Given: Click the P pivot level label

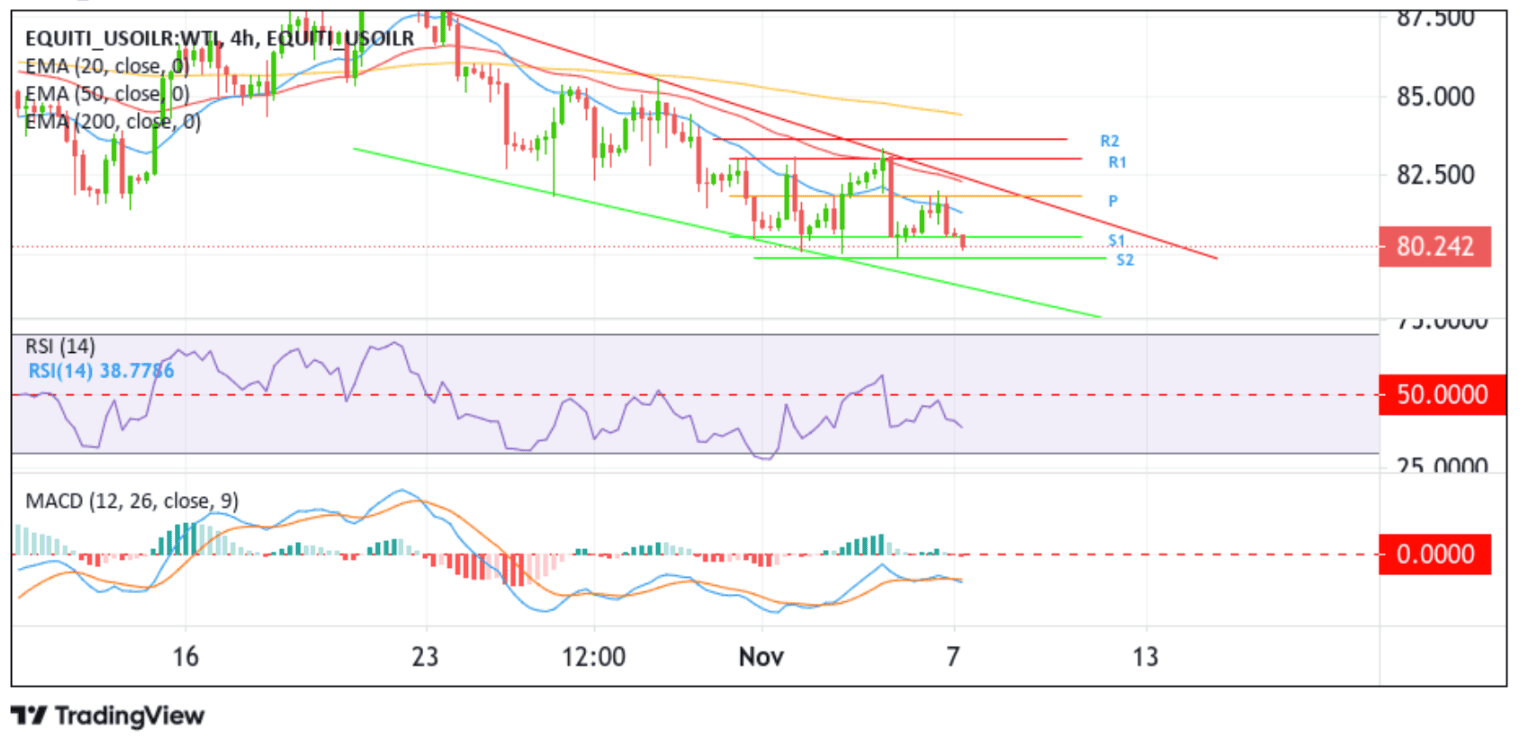Looking at the screenshot, I should 1113,201.
